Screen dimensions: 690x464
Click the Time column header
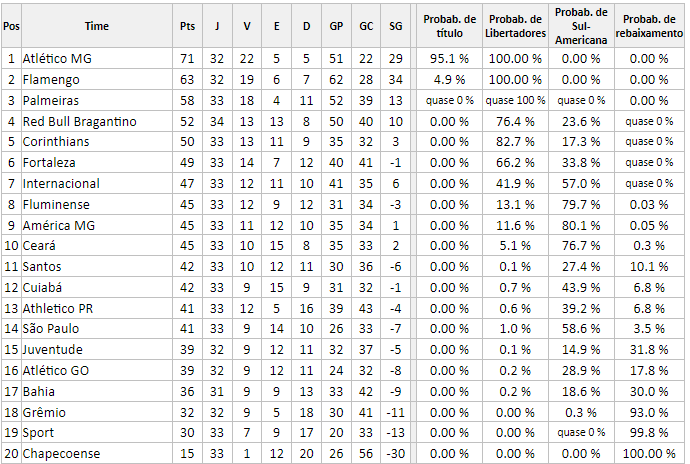coord(96,26)
